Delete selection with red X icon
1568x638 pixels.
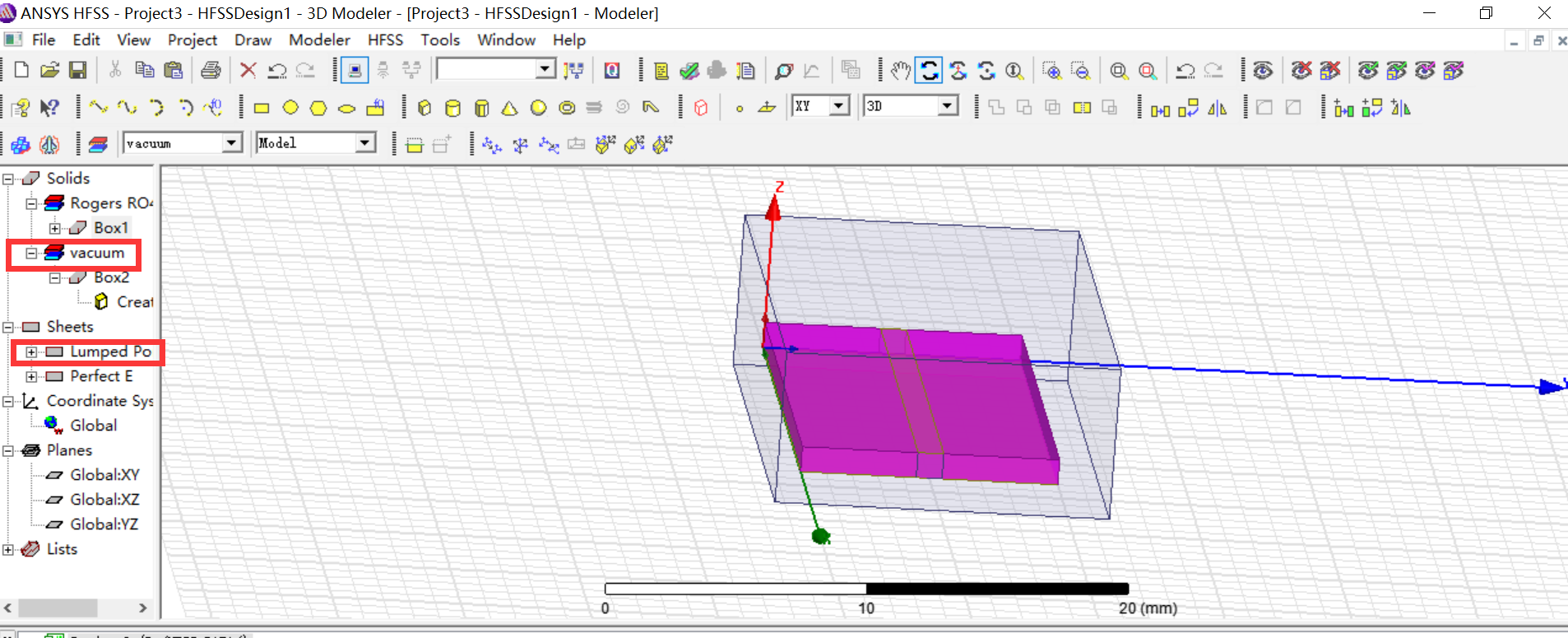click(248, 71)
